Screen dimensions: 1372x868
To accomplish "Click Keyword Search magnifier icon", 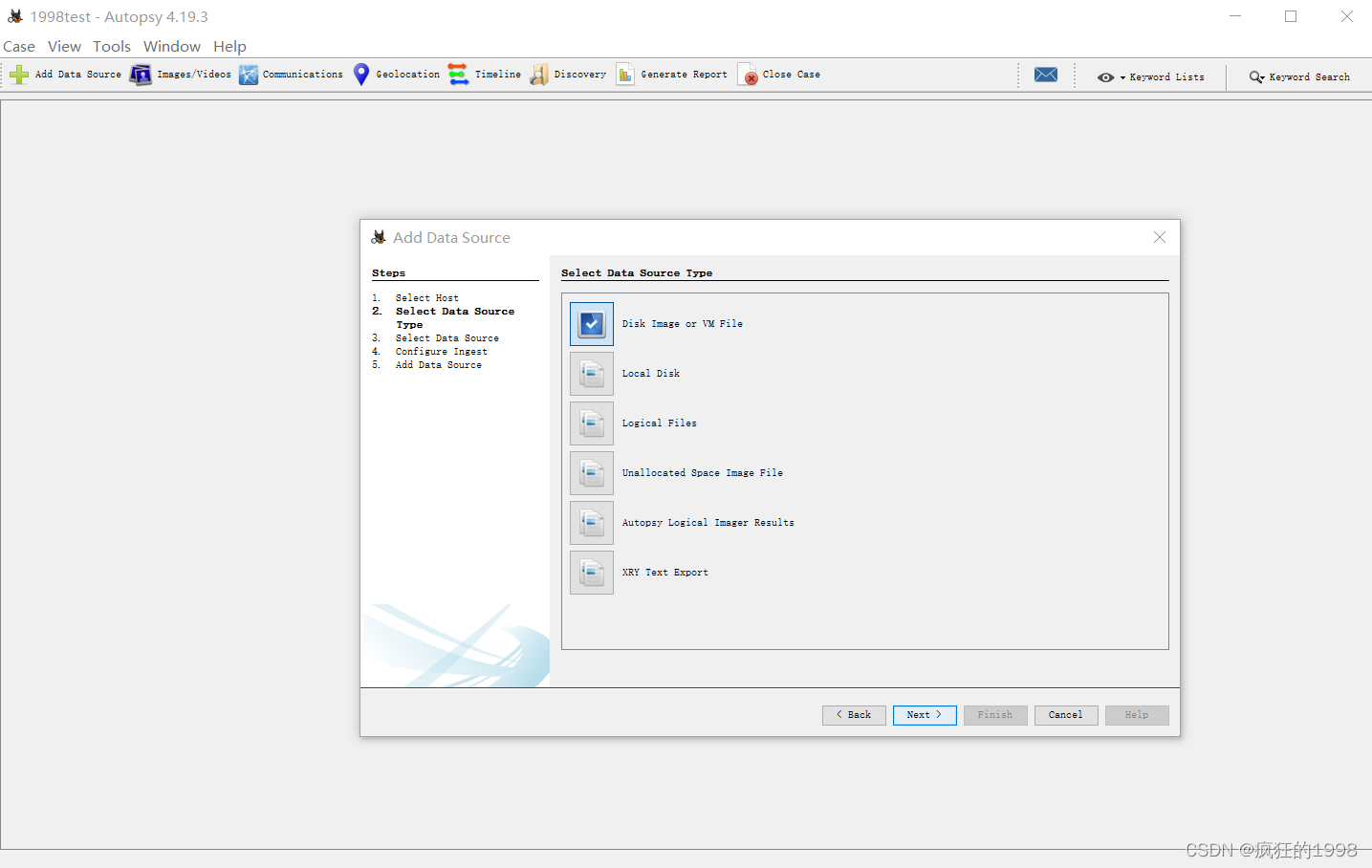I will 1256,77.
